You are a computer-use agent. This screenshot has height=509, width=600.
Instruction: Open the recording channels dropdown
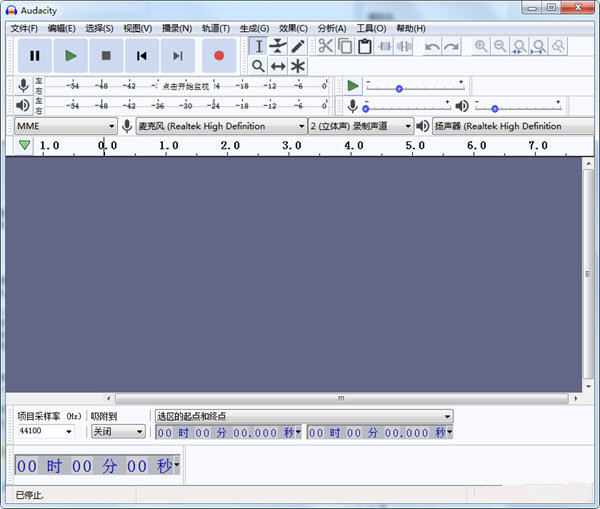tap(360, 126)
